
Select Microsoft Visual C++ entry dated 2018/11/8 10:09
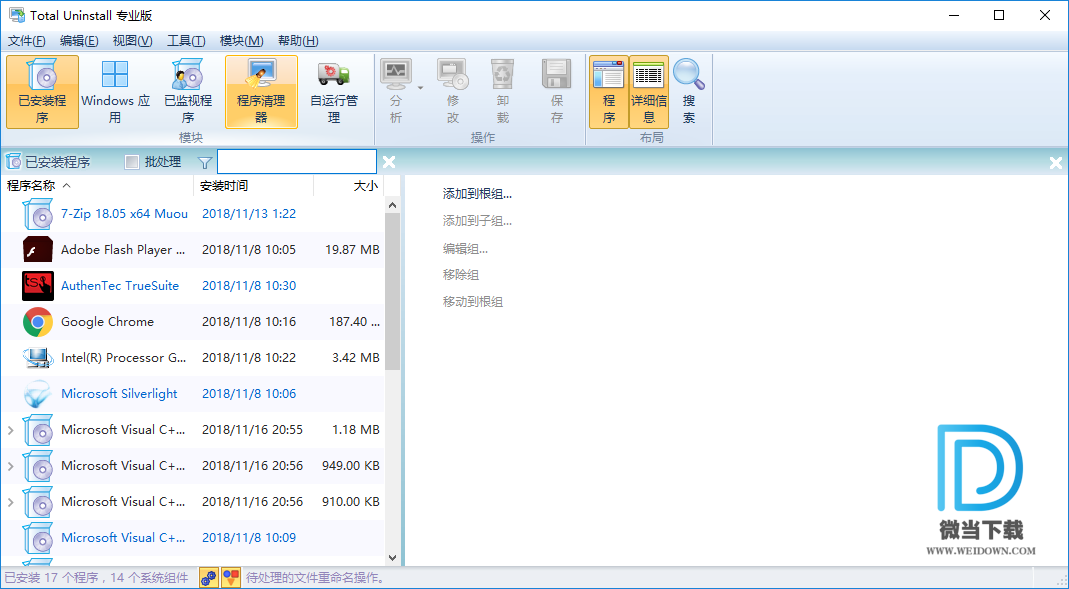[193, 538]
